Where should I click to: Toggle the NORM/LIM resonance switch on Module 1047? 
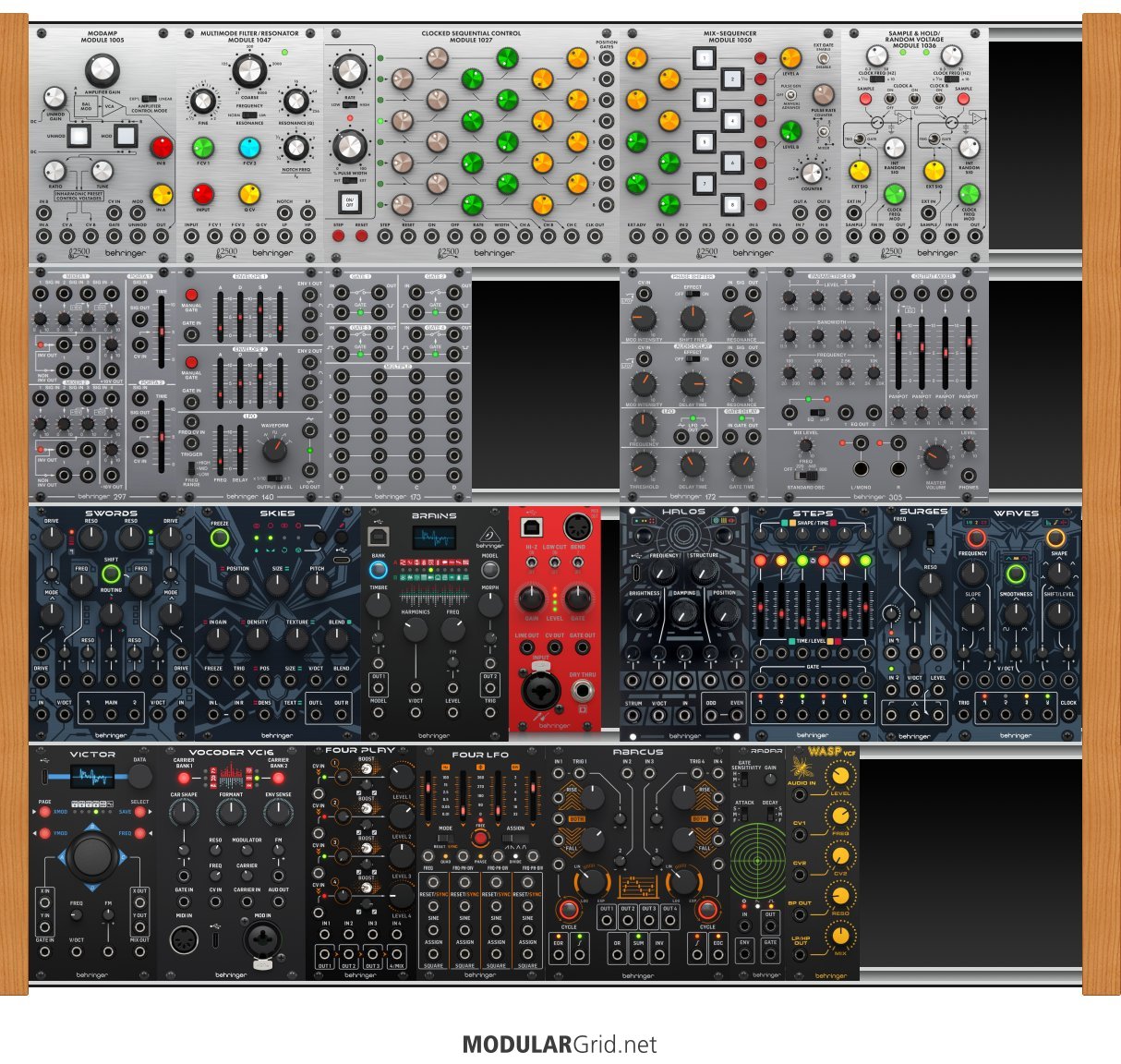[247, 115]
